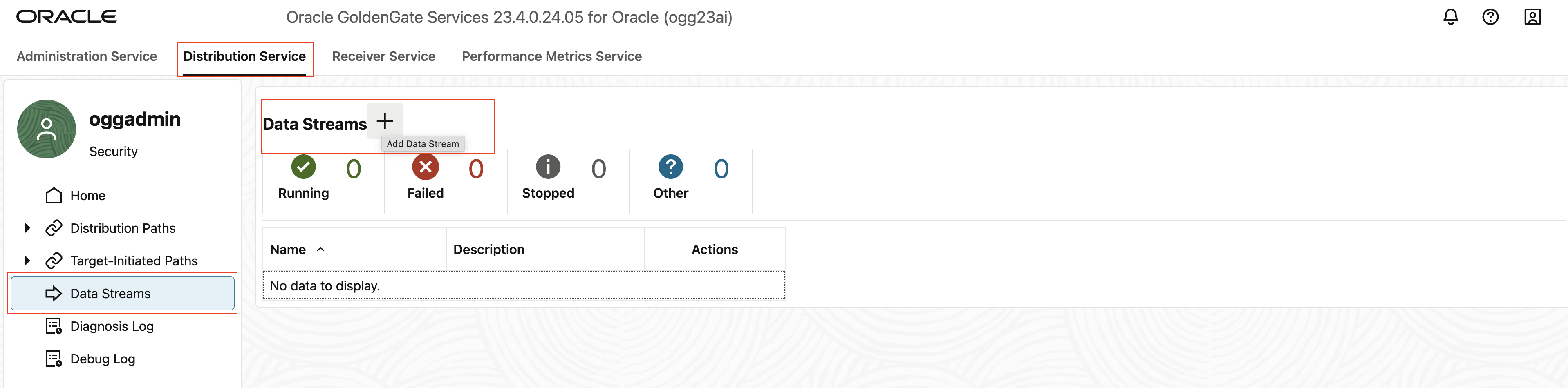Click the oggadmin avatar image
Image resolution: width=1568 pixels, height=388 pixels.
[x=47, y=129]
